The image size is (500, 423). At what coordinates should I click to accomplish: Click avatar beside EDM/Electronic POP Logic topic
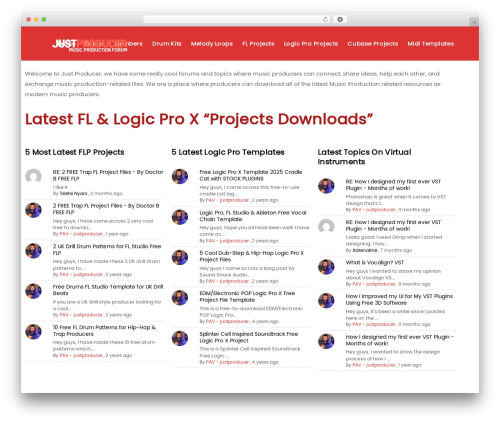pos(180,298)
